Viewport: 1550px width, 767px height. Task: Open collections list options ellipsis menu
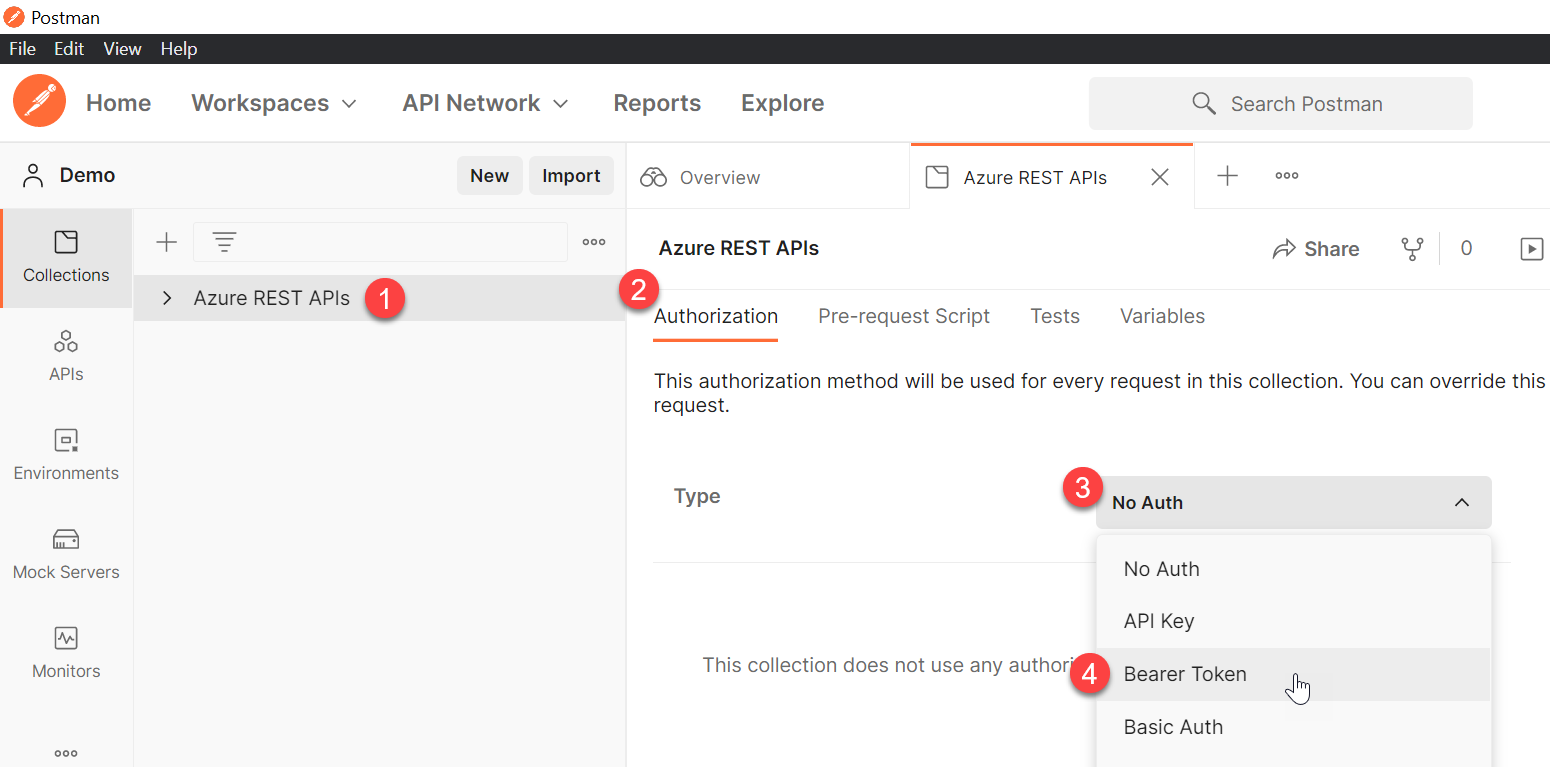(x=594, y=242)
